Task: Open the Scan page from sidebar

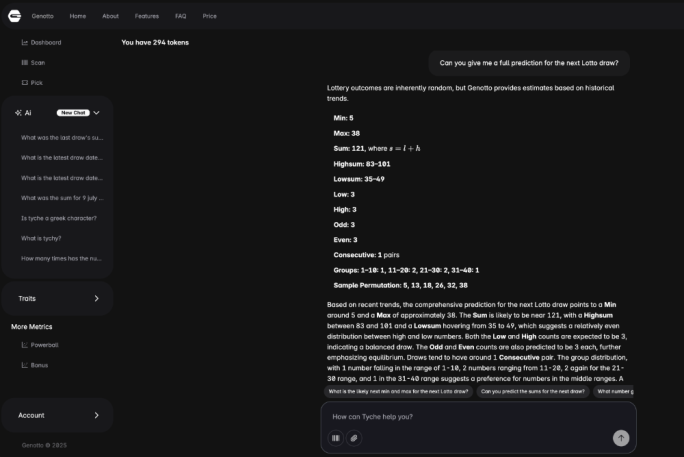Action: point(38,62)
